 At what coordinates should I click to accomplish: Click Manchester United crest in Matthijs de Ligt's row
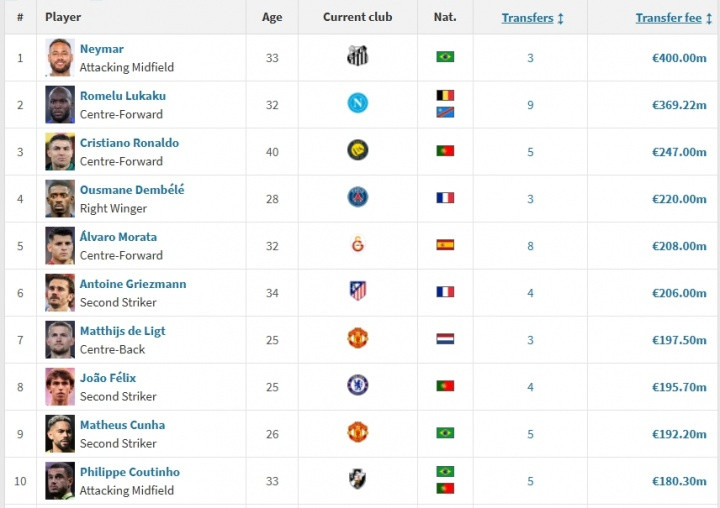(357, 338)
